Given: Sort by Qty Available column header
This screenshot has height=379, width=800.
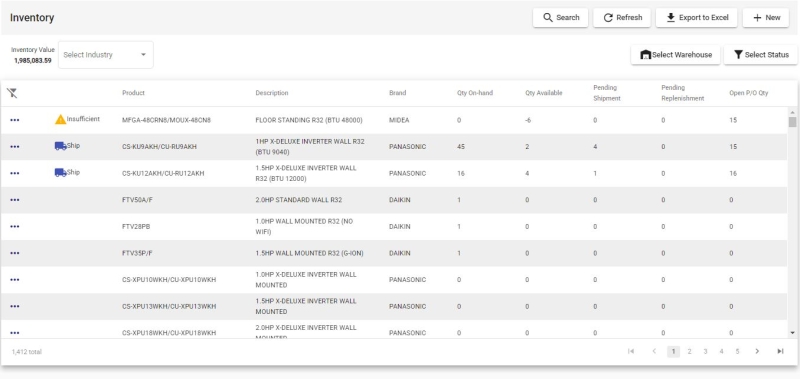Looking at the screenshot, I should (x=544, y=93).
